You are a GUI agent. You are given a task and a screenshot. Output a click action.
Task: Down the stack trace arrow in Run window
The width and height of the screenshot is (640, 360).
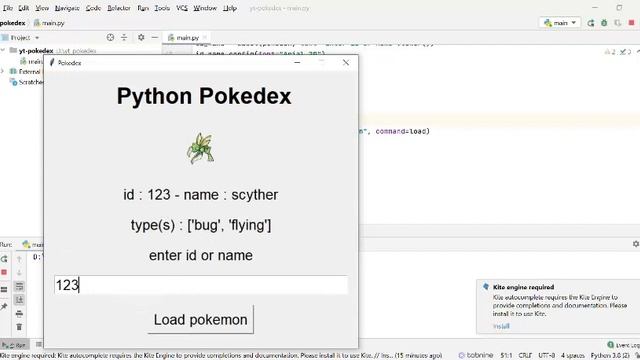[x=19, y=272]
